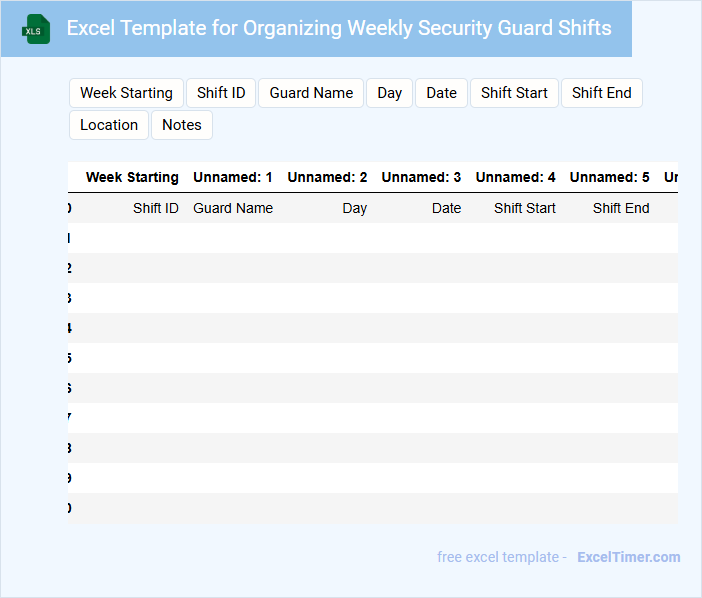Click the 'free excel template -' footer text
The width and height of the screenshot is (702, 598).
tap(502, 557)
